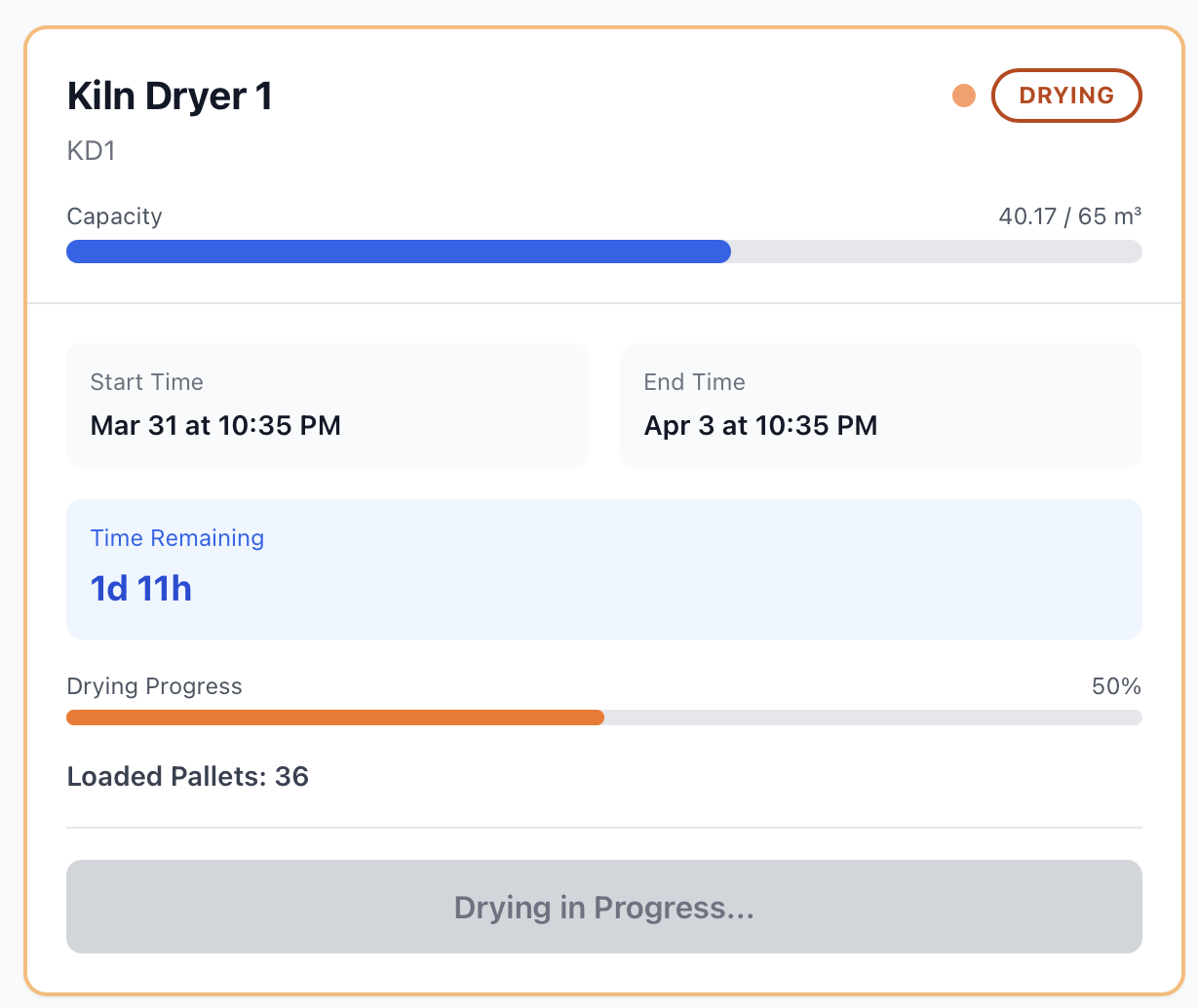This screenshot has height=1008, width=1197.
Task: Click the Start Time card
Action: 327,405
